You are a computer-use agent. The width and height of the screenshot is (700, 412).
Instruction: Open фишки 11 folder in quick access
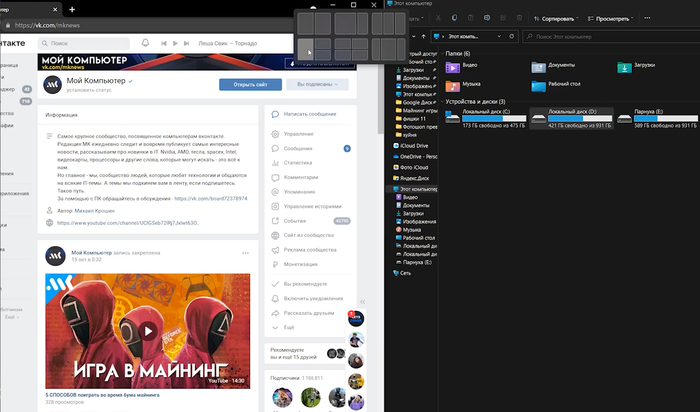tap(411, 119)
